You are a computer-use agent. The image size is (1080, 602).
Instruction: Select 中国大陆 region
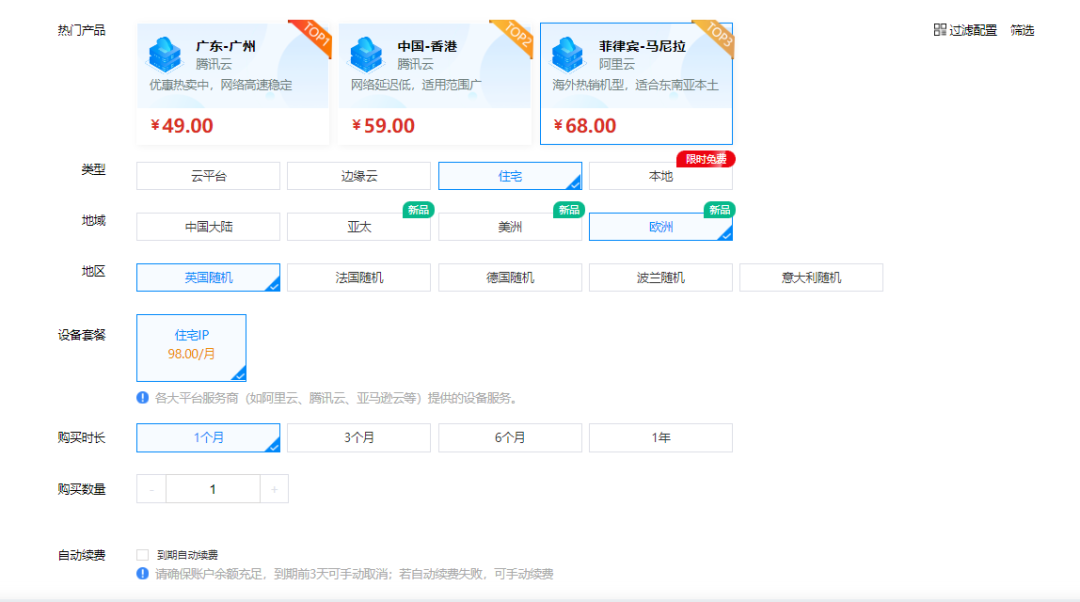point(208,227)
